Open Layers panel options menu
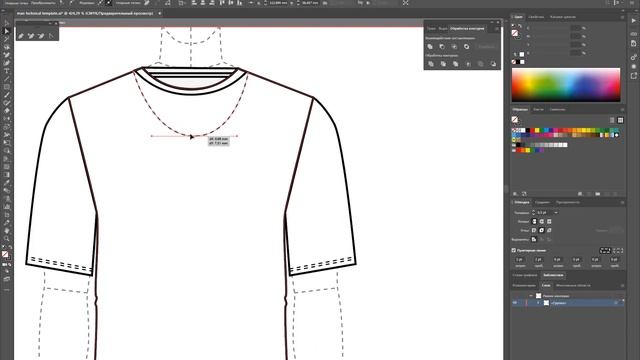The width and height of the screenshot is (640, 360). click(622, 285)
